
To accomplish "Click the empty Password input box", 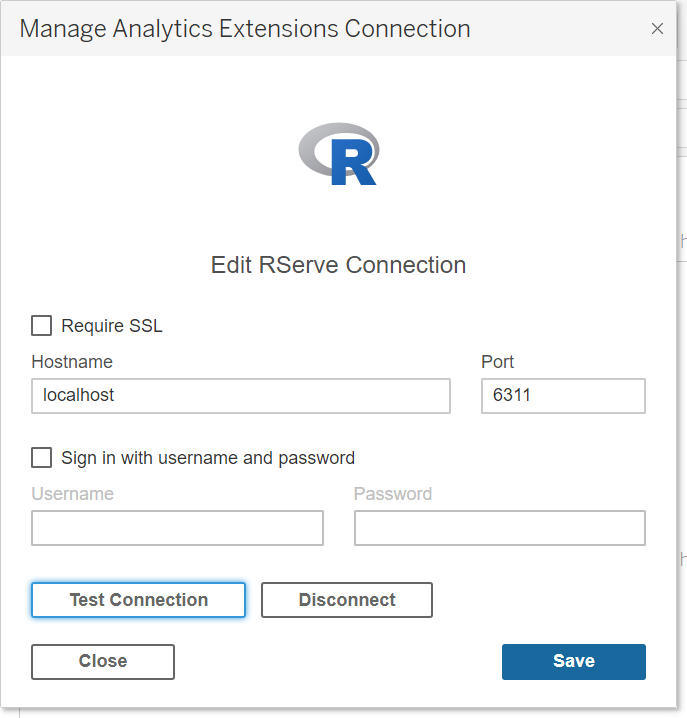I will pyautogui.click(x=500, y=528).
